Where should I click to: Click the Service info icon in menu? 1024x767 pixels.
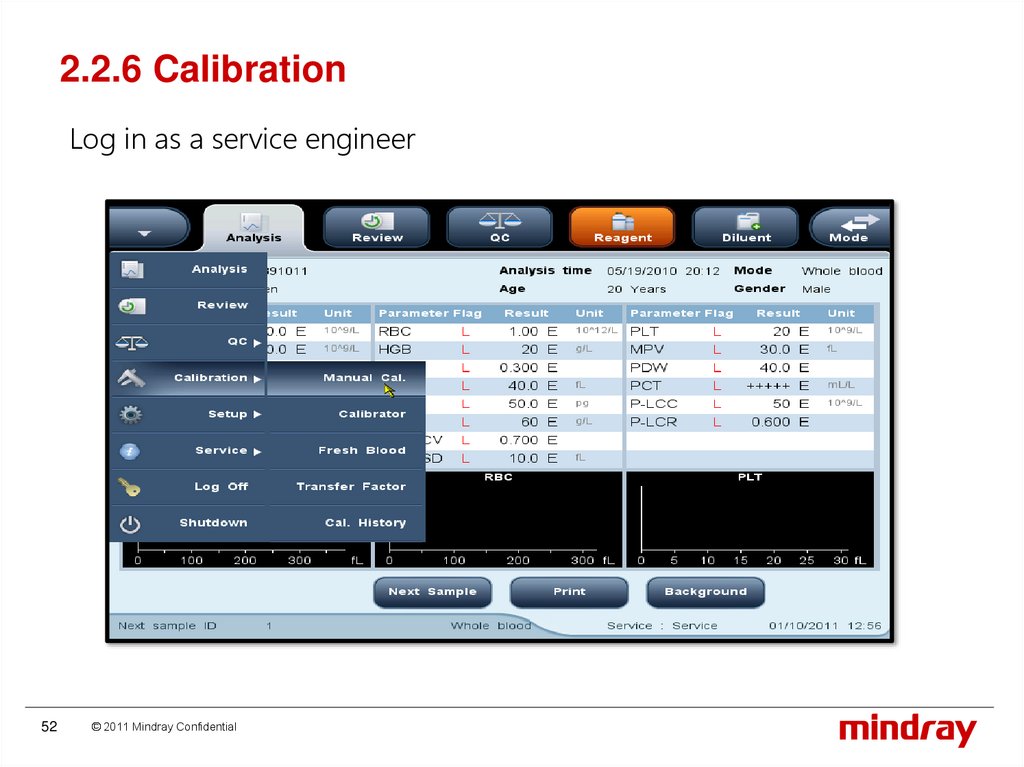pos(130,451)
